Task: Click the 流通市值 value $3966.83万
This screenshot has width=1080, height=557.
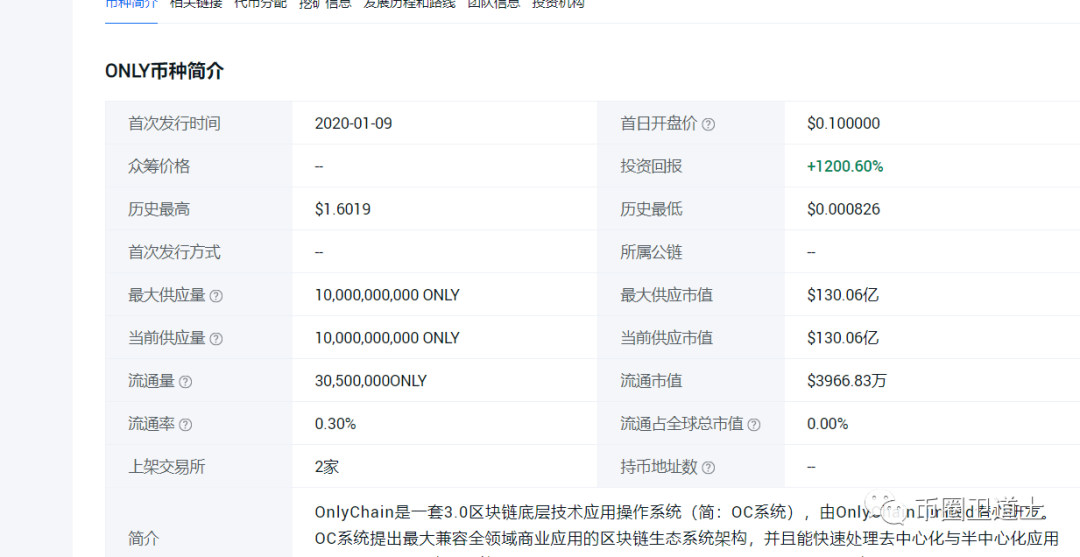Action: click(x=847, y=381)
